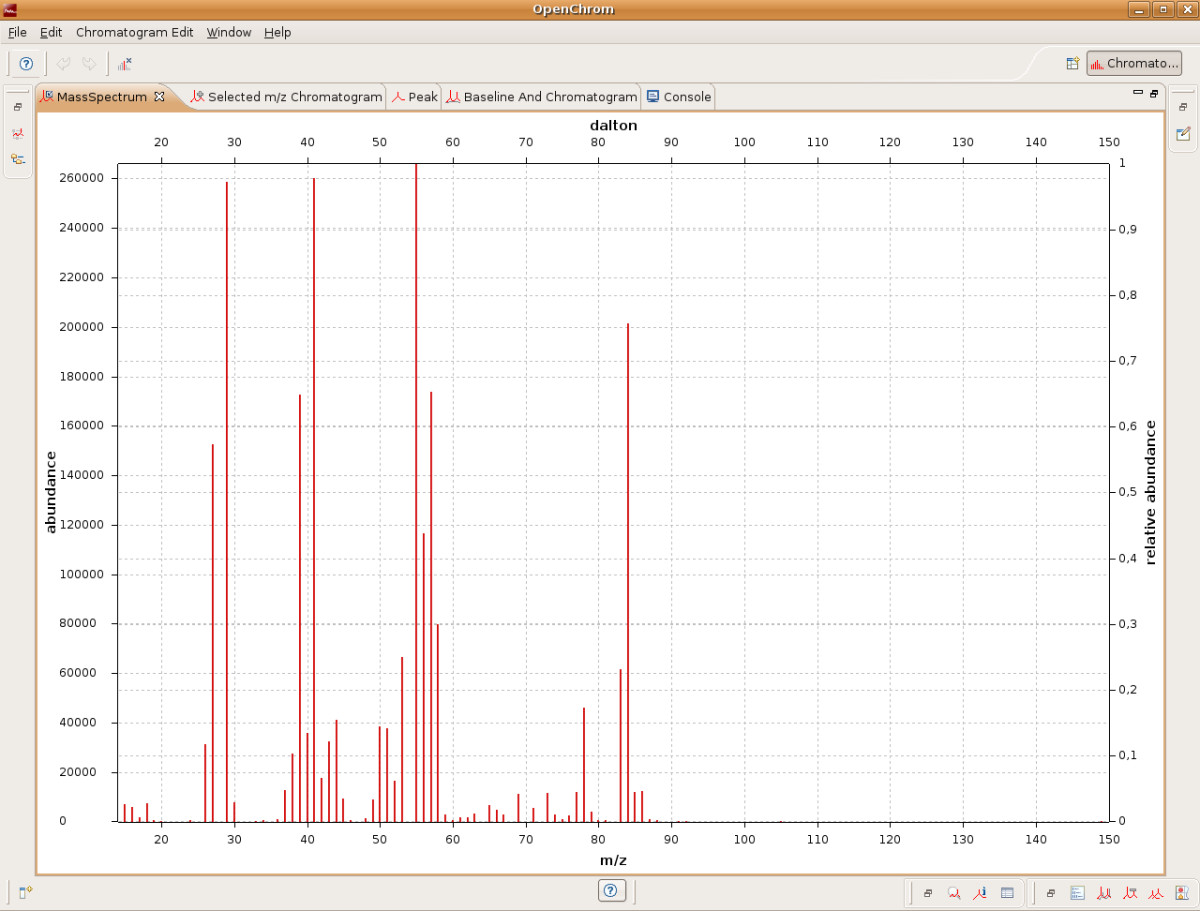Open the red chromatogram fast view in left sidebar

point(18,133)
